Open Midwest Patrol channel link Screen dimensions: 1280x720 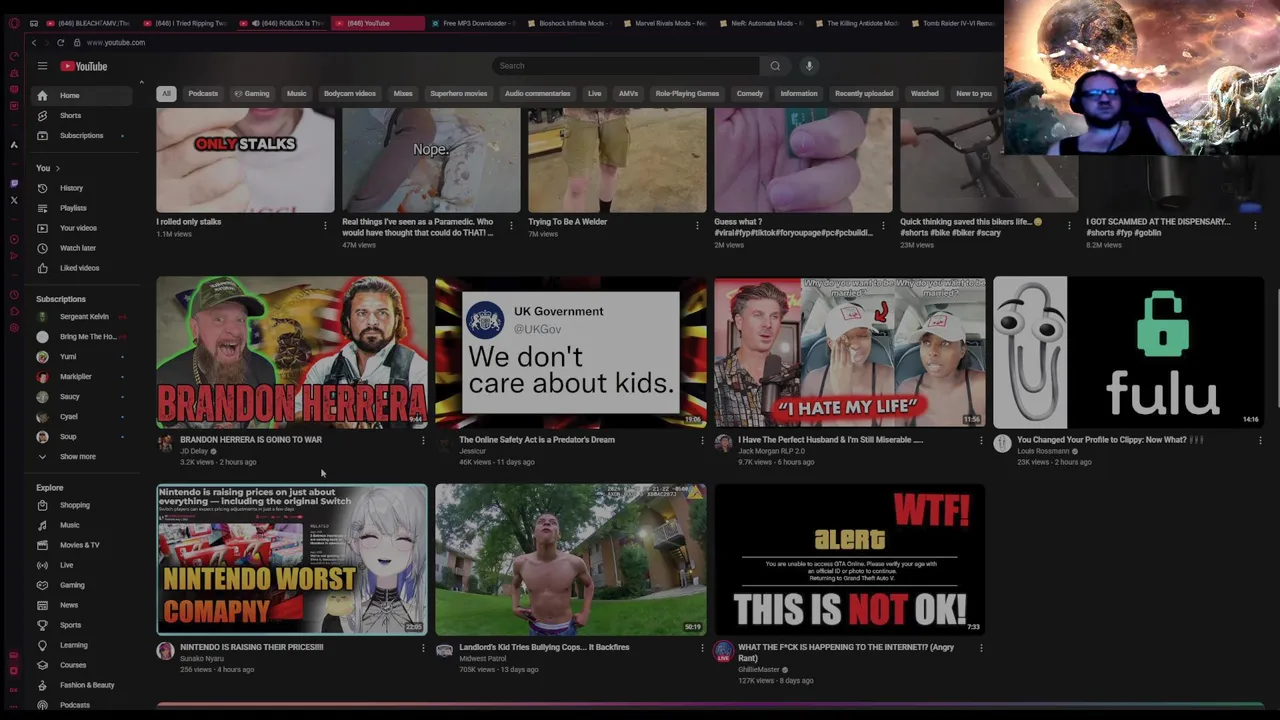point(482,659)
